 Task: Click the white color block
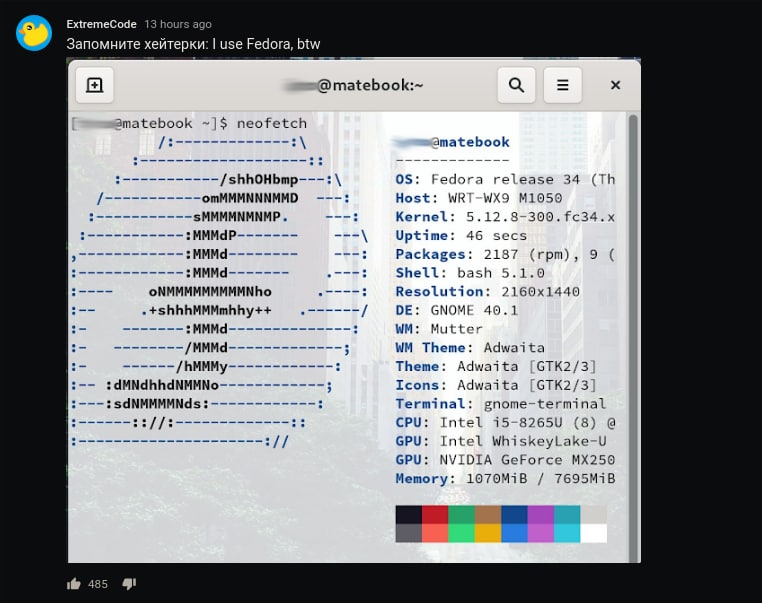click(593, 533)
